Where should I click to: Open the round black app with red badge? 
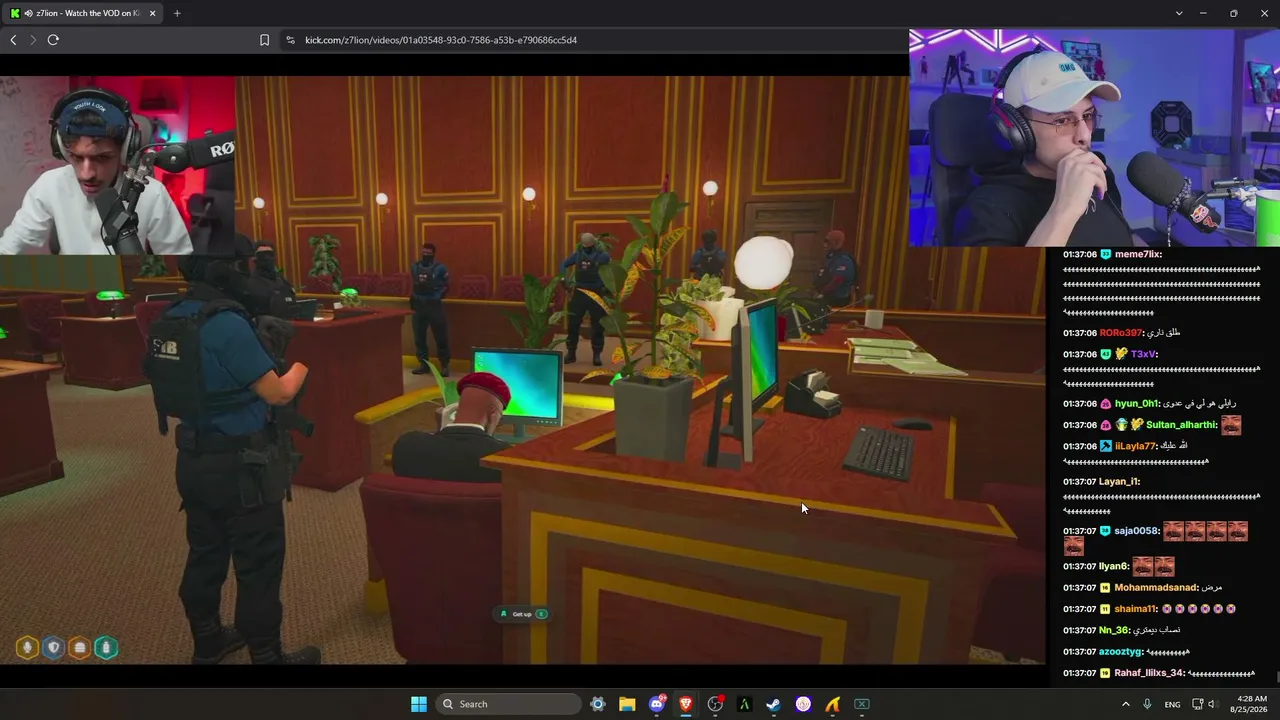(x=715, y=704)
